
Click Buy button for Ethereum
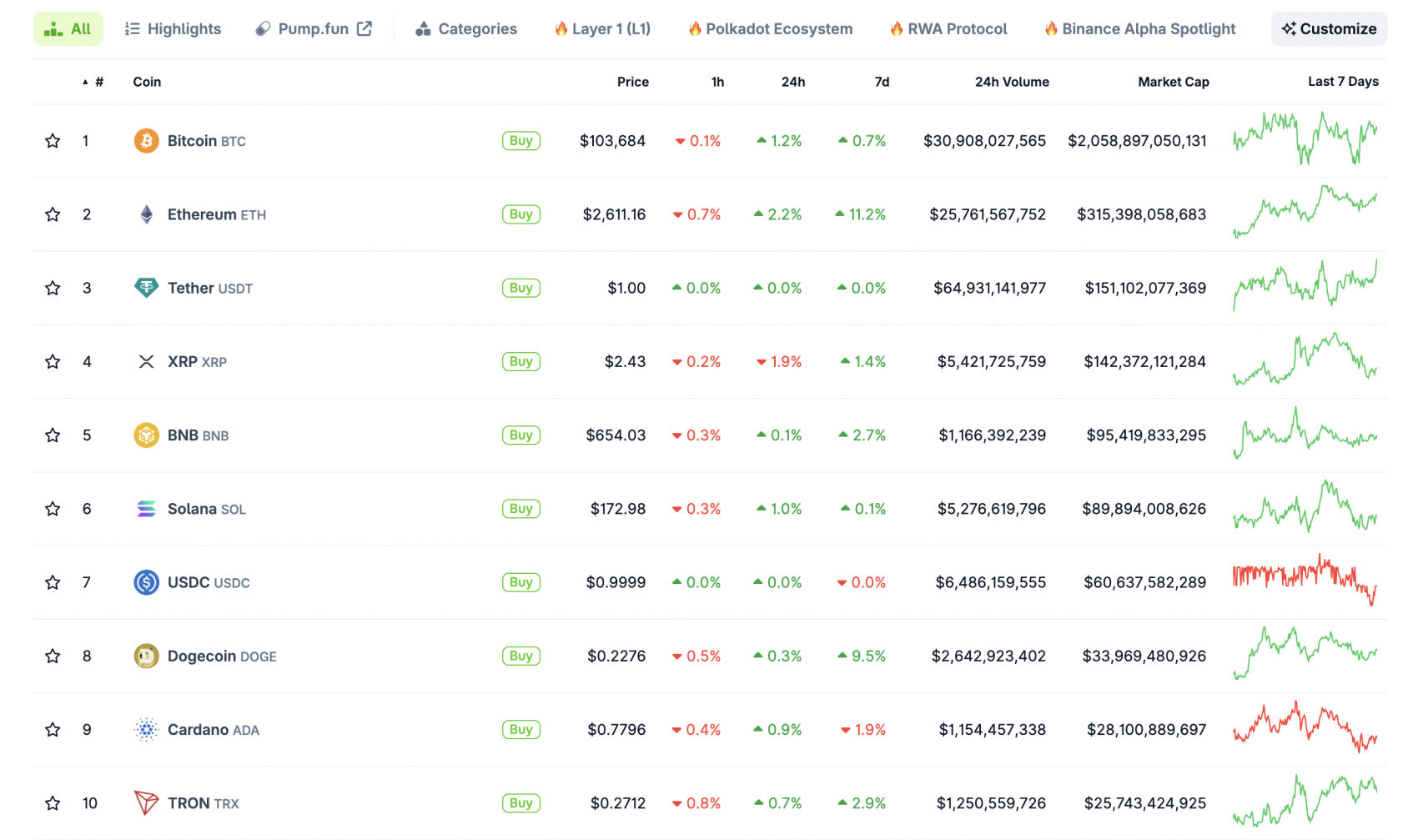coord(521,214)
